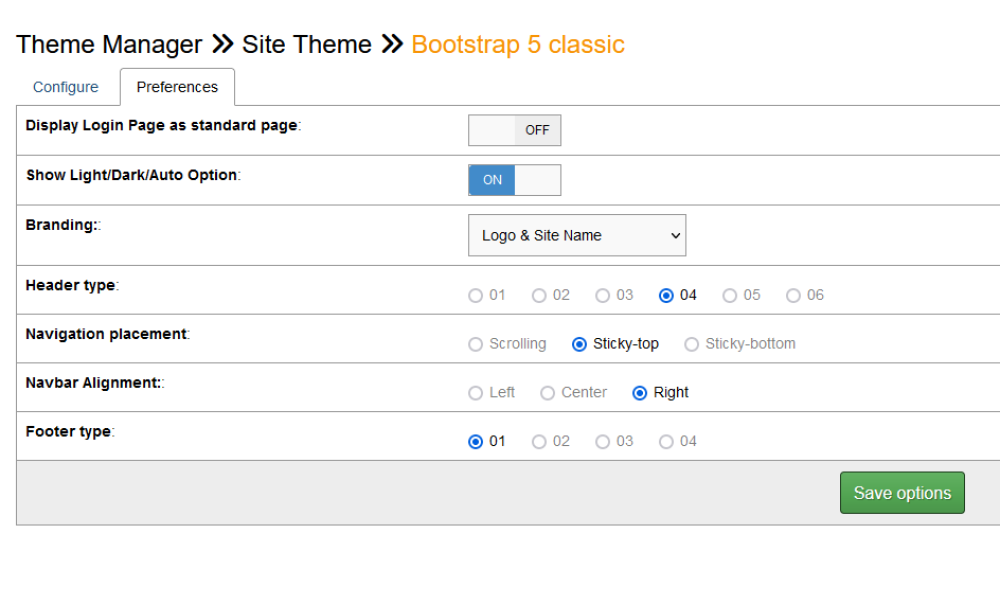
Task: Select Footer type 02
Action: click(x=539, y=442)
